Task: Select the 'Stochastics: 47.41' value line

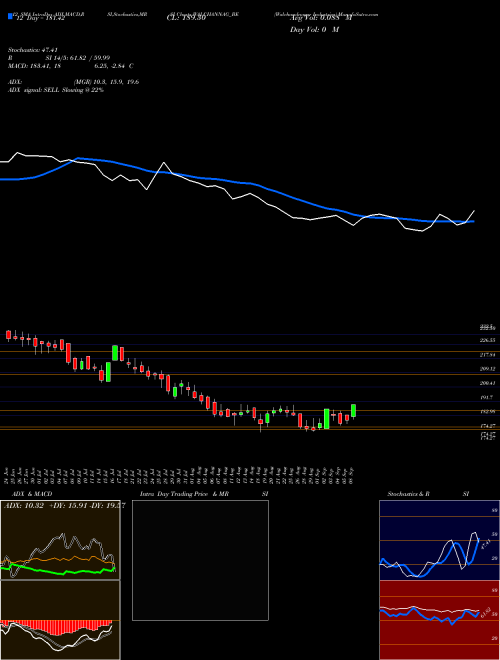Action: [x=32, y=50]
